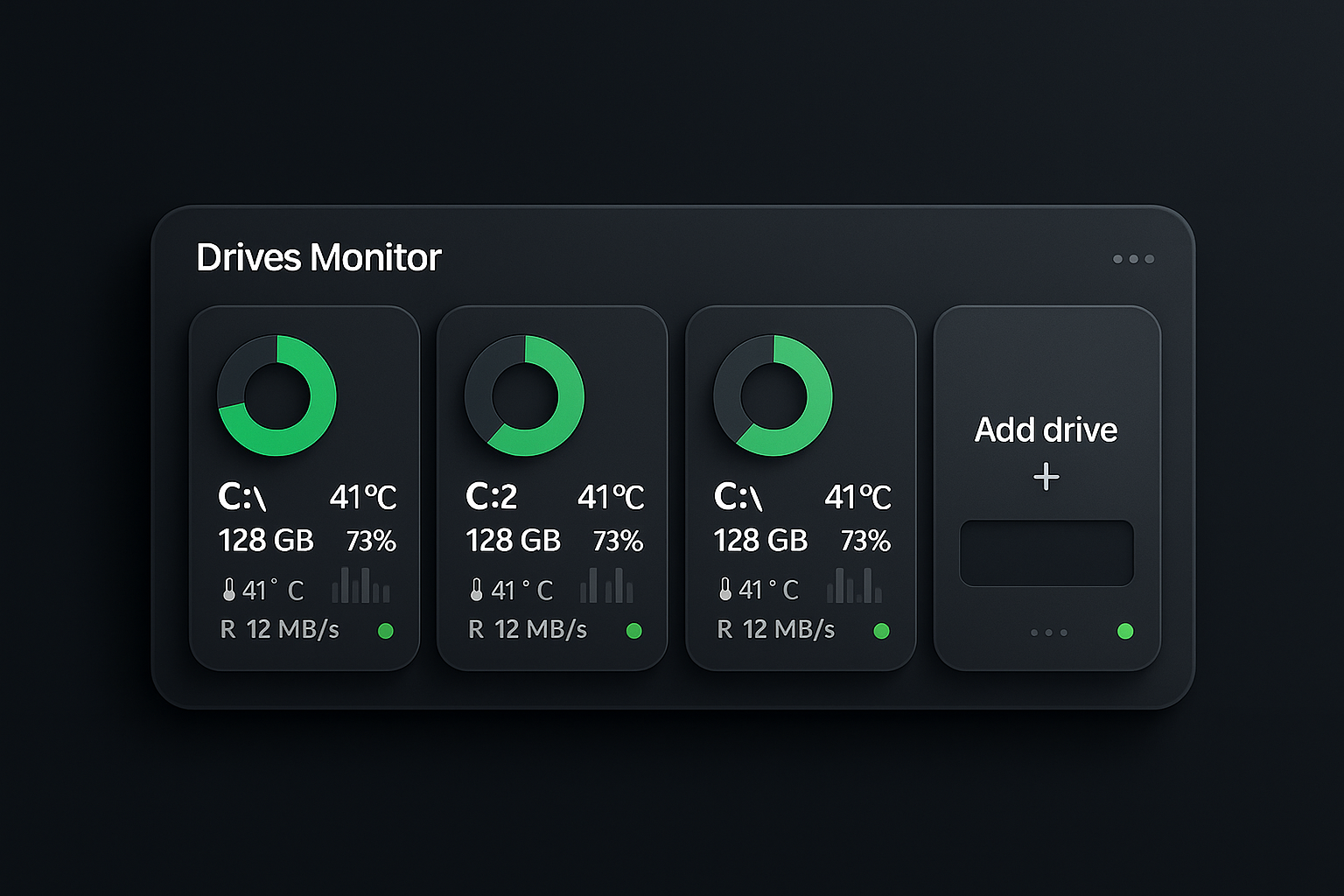Click the empty field in Add drive card
Image resolution: width=1344 pixels, height=896 pixels.
[x=1046, y=553]
